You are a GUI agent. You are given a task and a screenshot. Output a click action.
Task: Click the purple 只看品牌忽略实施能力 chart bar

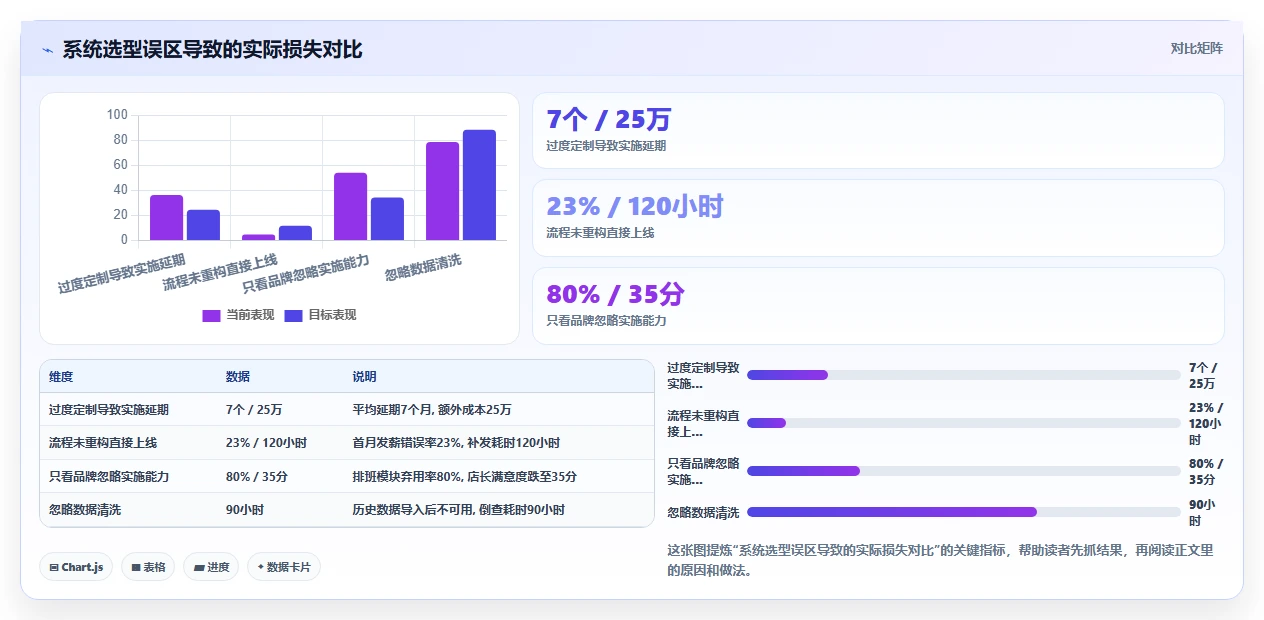[x=350, y=206]
